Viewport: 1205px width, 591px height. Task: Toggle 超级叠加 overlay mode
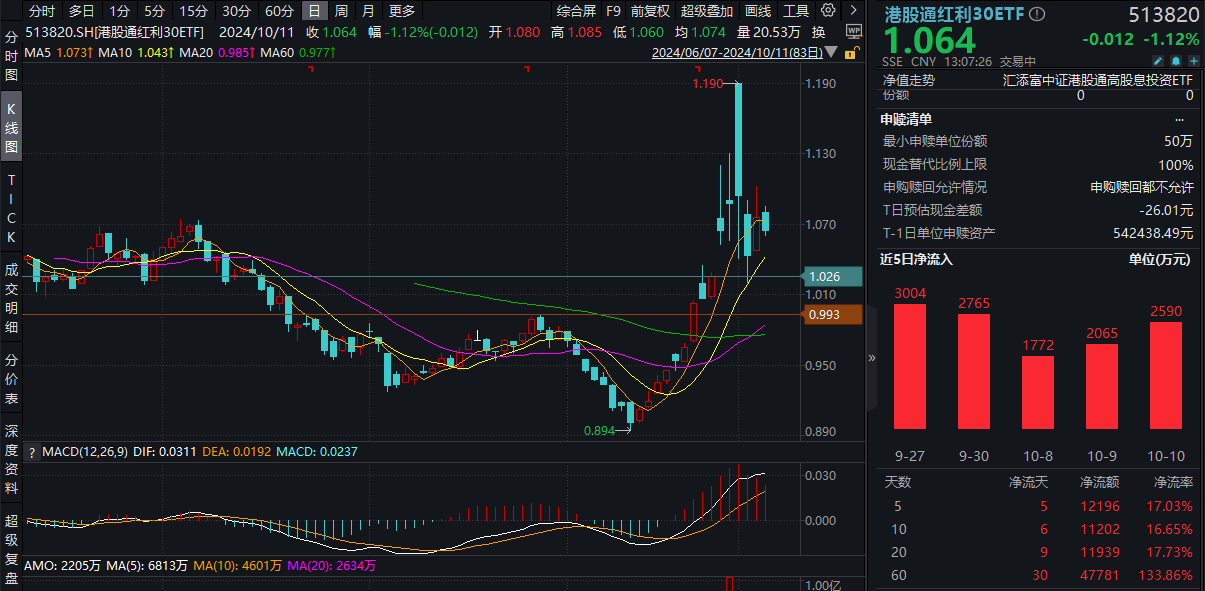(706, 11)
